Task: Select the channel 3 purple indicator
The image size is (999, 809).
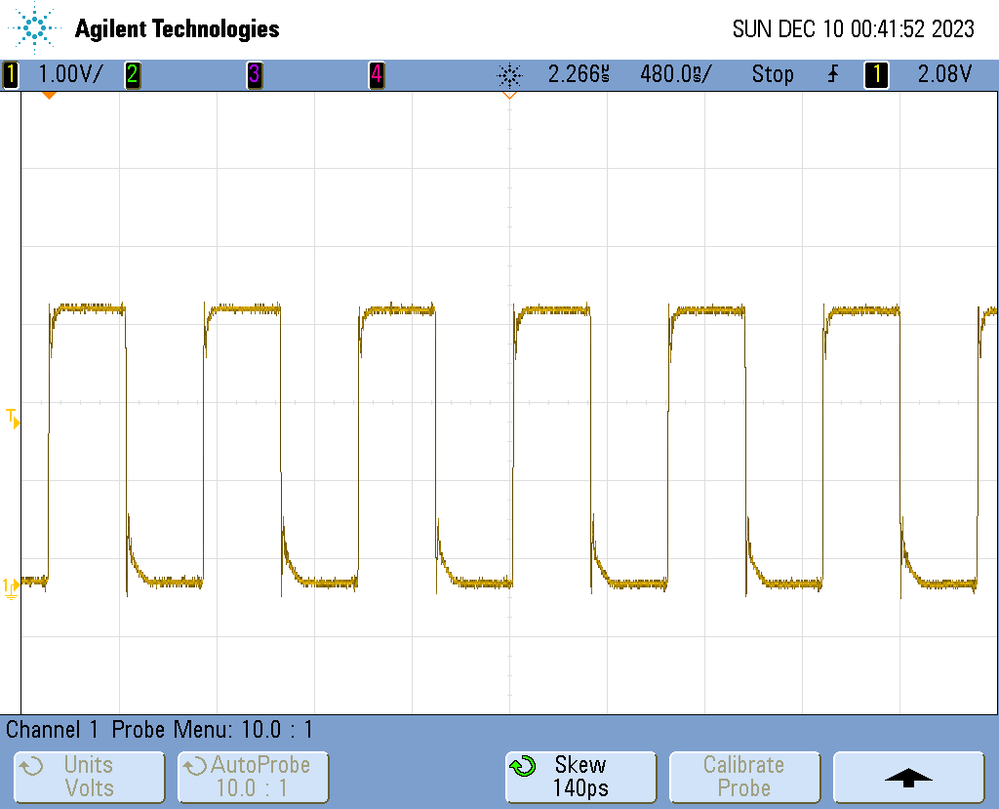Action: pos(255,75)
